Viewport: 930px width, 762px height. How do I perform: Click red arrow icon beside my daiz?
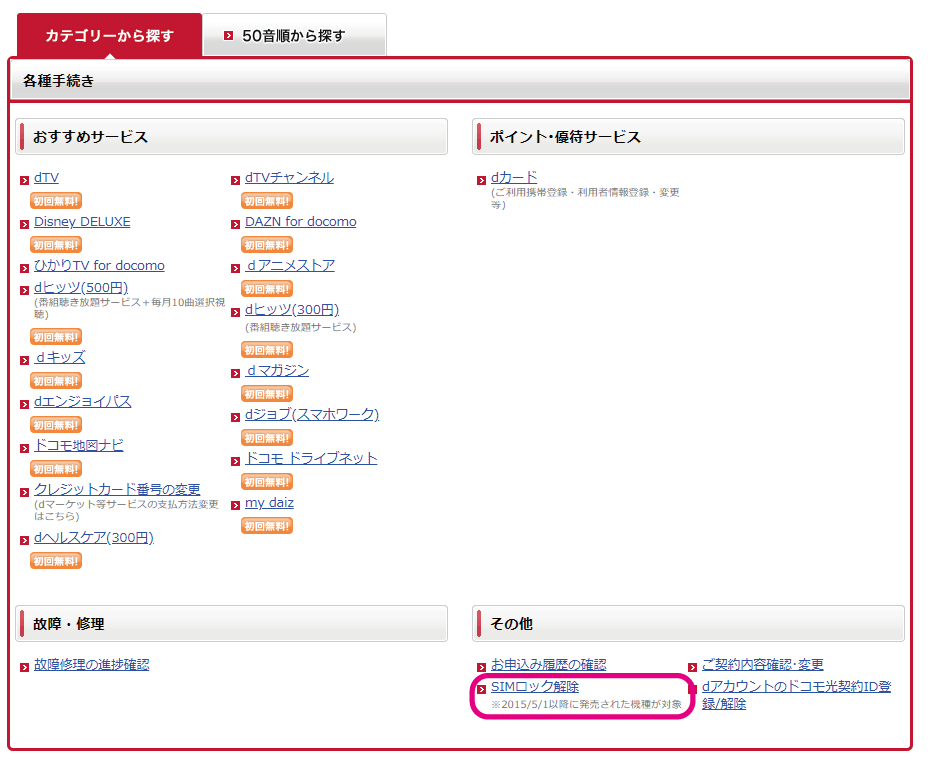pos(235,505)
